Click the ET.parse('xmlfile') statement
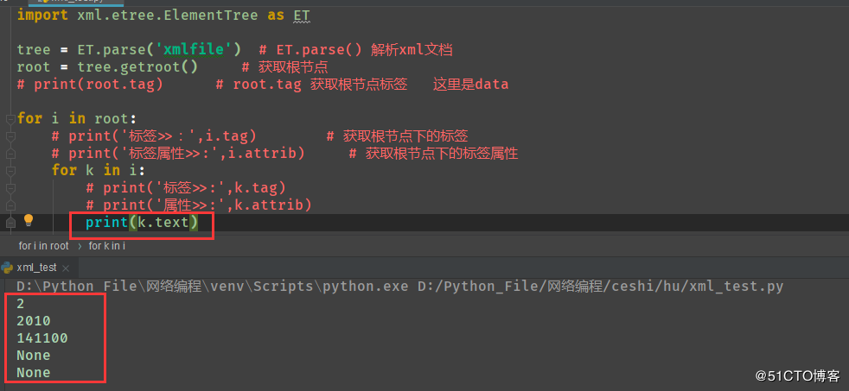This screenshot has height=391, width=849. [x=129, y=50]
